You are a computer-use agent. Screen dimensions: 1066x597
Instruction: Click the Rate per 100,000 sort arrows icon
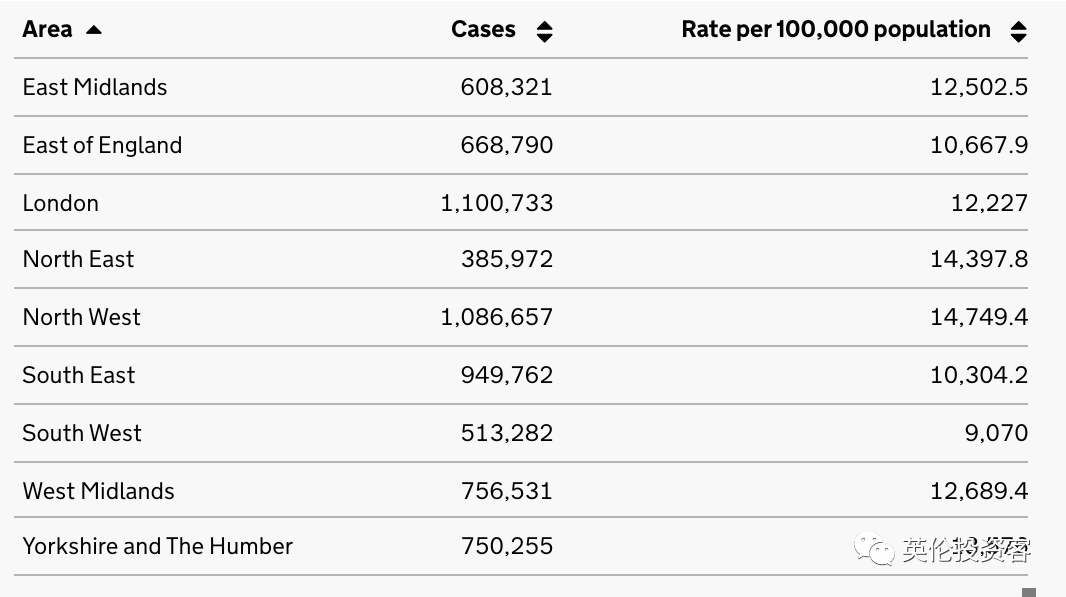click(1018, 31)
